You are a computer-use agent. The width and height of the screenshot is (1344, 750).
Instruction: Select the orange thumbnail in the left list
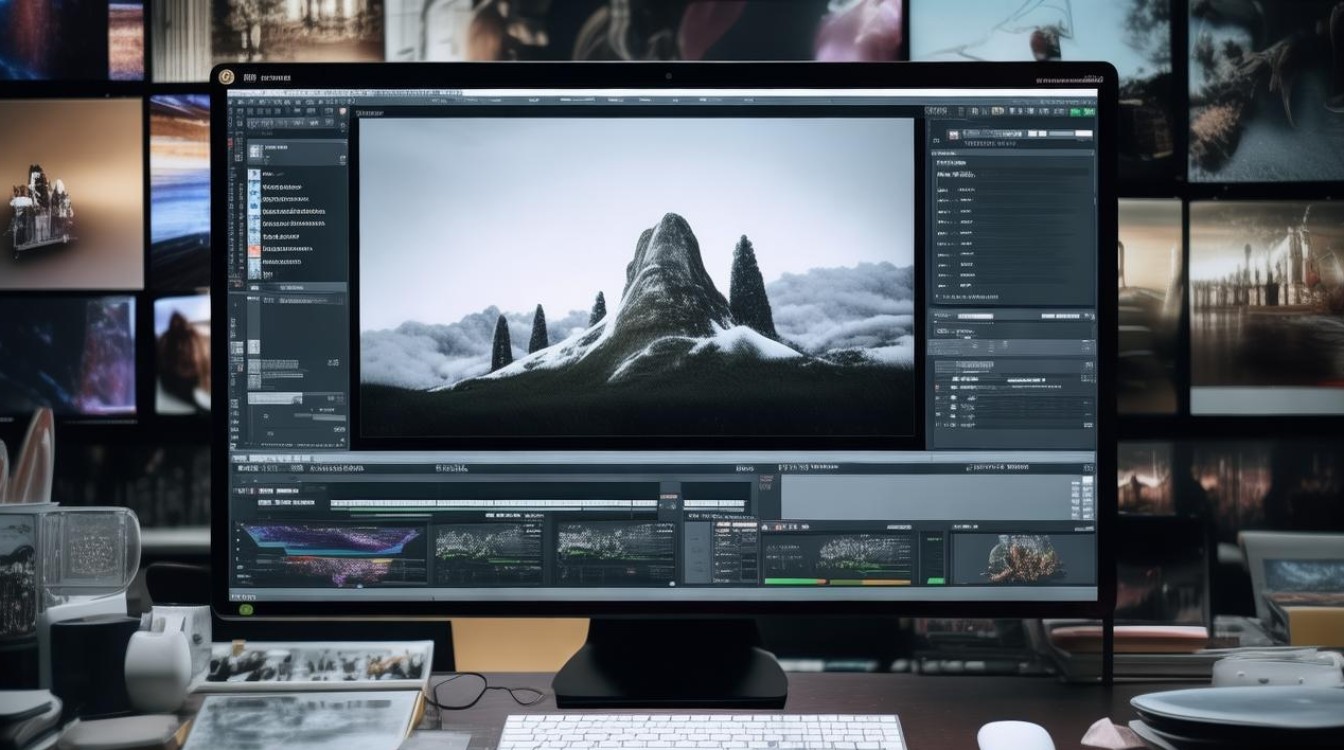pyautogui.click(x=254, y=250)
